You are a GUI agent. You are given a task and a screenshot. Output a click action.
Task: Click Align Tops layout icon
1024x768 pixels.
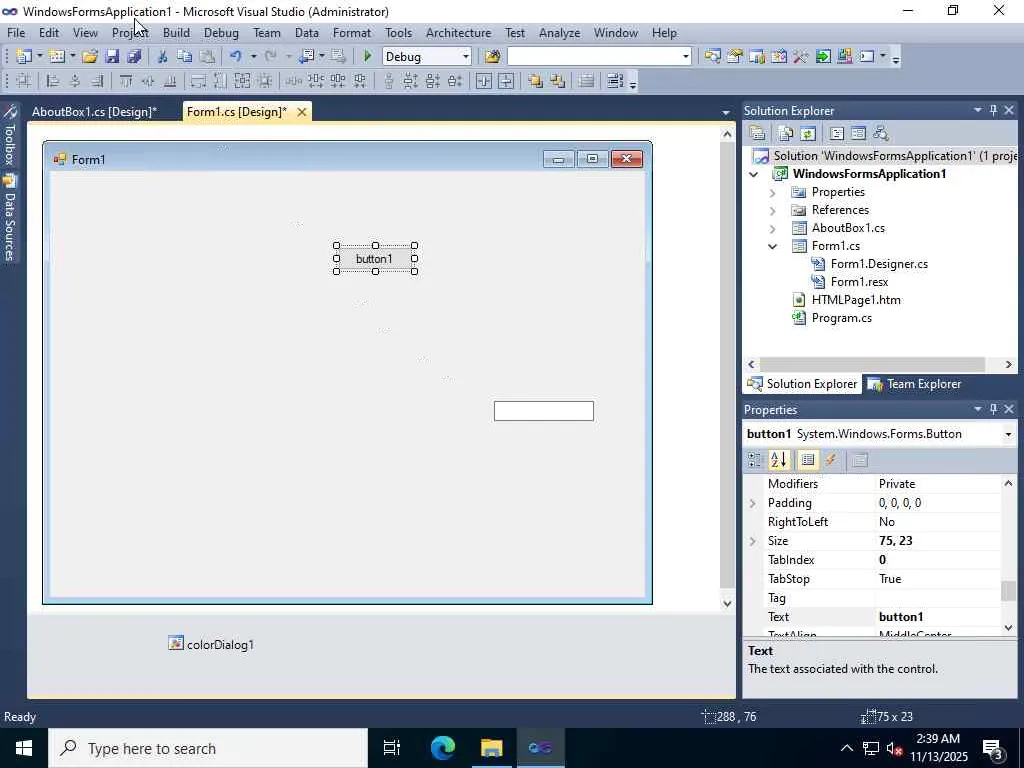tap(125, 81)
